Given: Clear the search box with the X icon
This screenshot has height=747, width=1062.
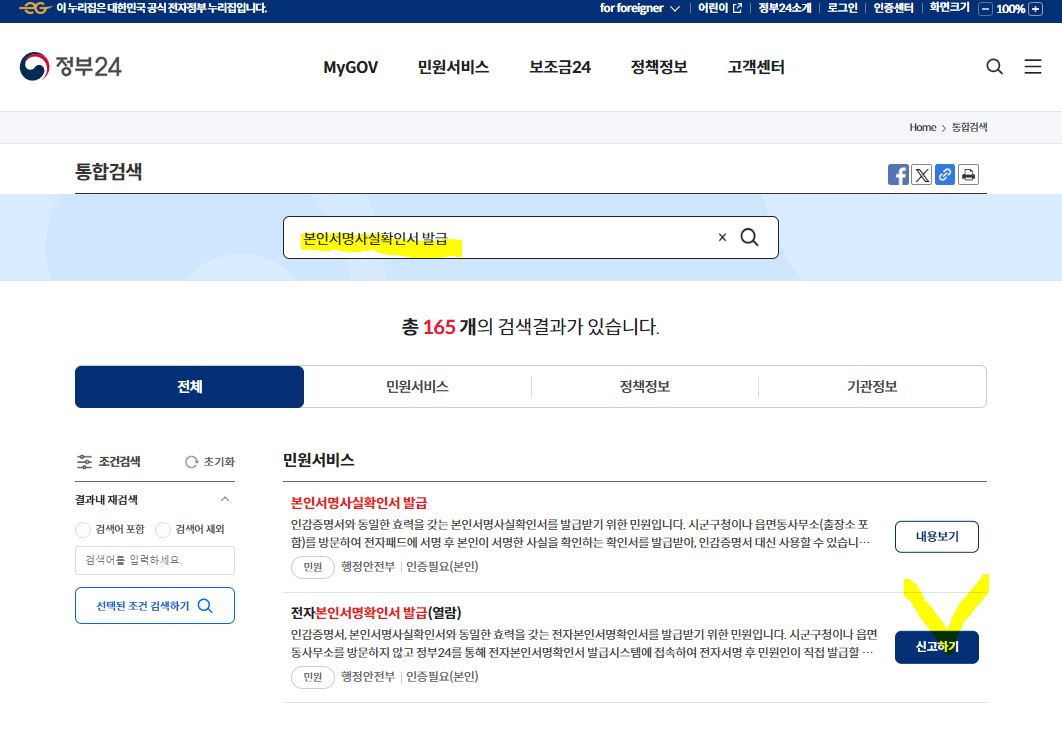Looking at the screenshot, I should pos(722,237).
